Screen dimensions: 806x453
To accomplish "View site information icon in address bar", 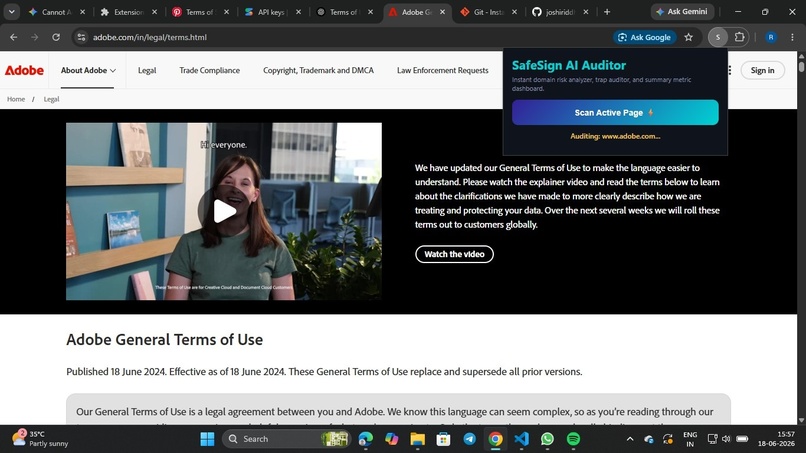I will 81,37.
